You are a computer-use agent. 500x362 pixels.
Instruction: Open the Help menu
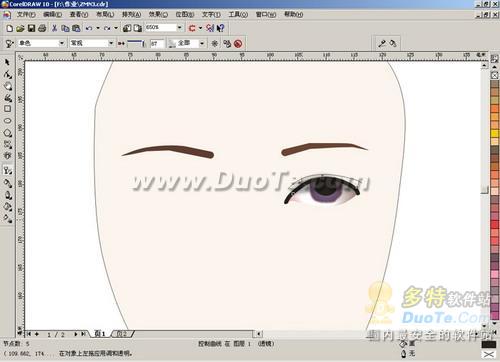point(293,14)
